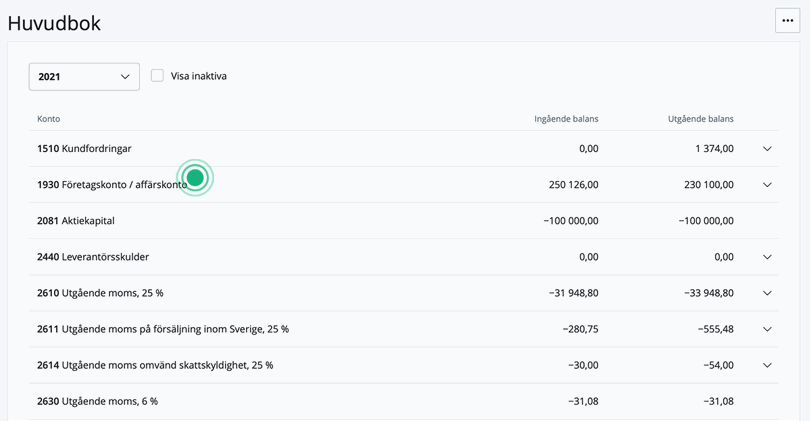Expand the 2611 Utgående moms row chevron

tap(767, 329)
